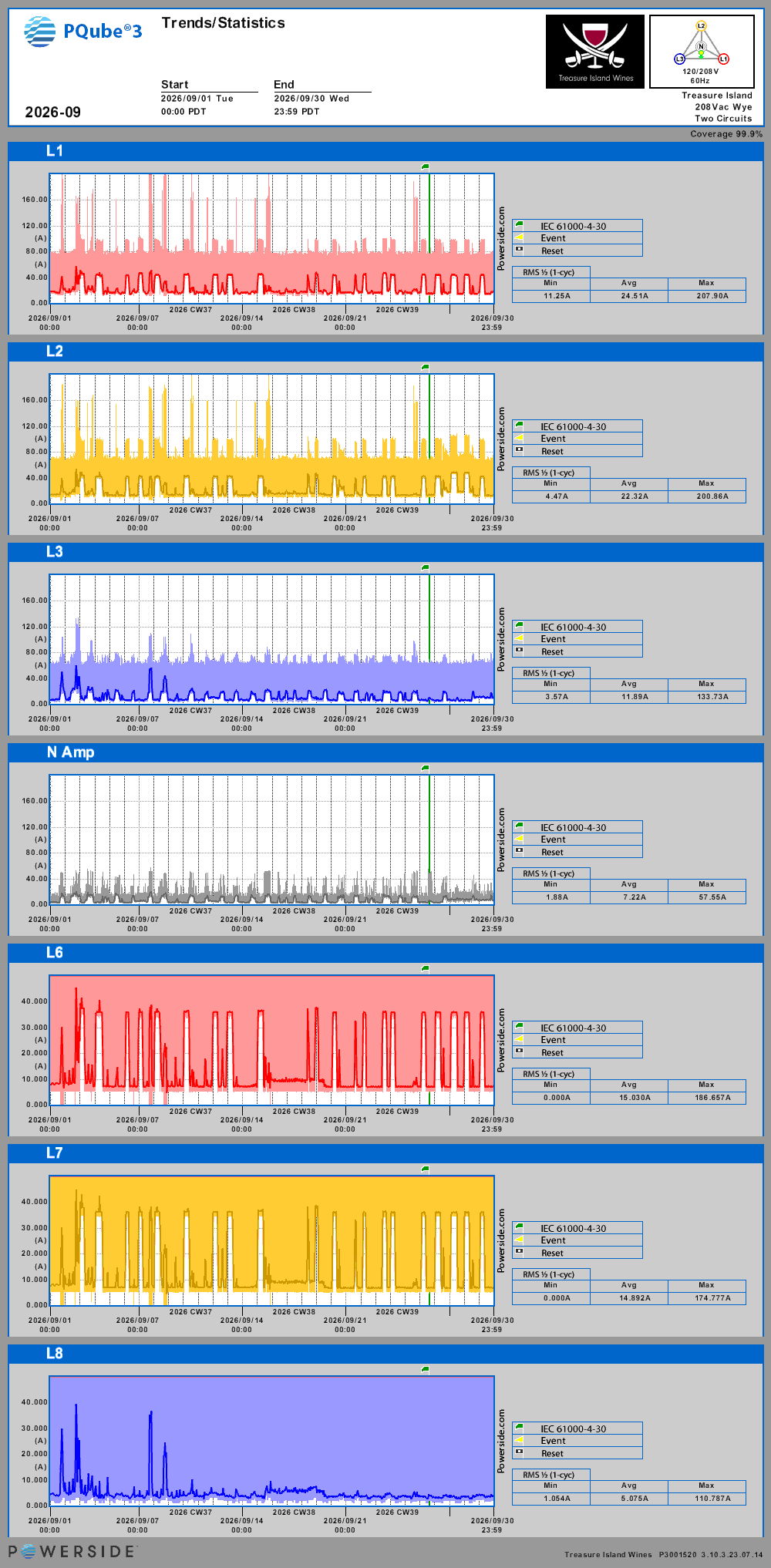Click the L1 RMS ½ (1-cyc) tab label
Viewport: 771px width, 1568px height.
[x=548, y=272]
